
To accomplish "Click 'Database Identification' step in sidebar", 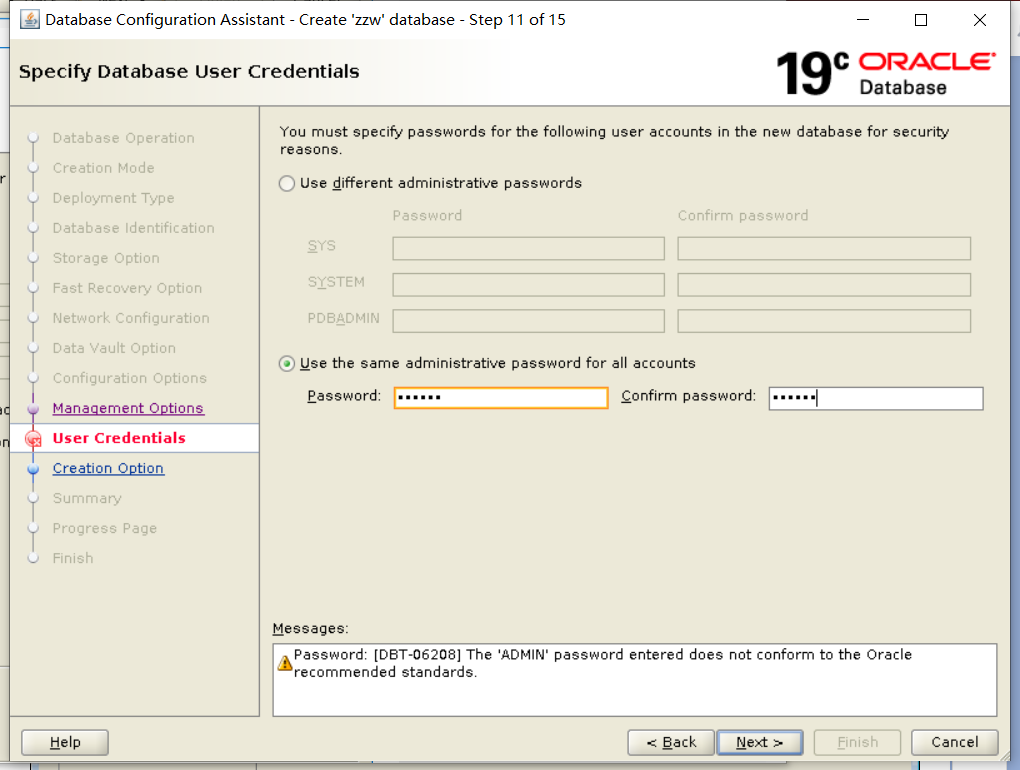I will click(x=133, y=228).
